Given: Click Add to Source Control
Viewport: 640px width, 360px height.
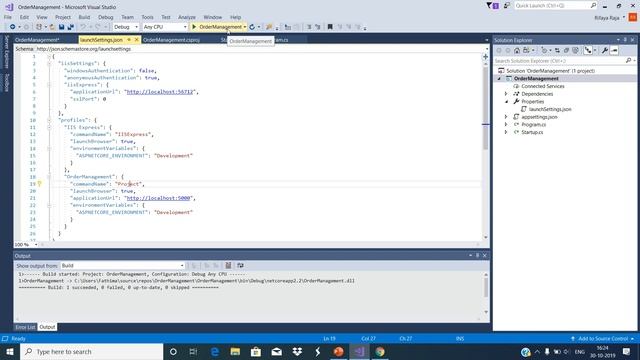Looking at the screenshot, I should click(602, 338).
